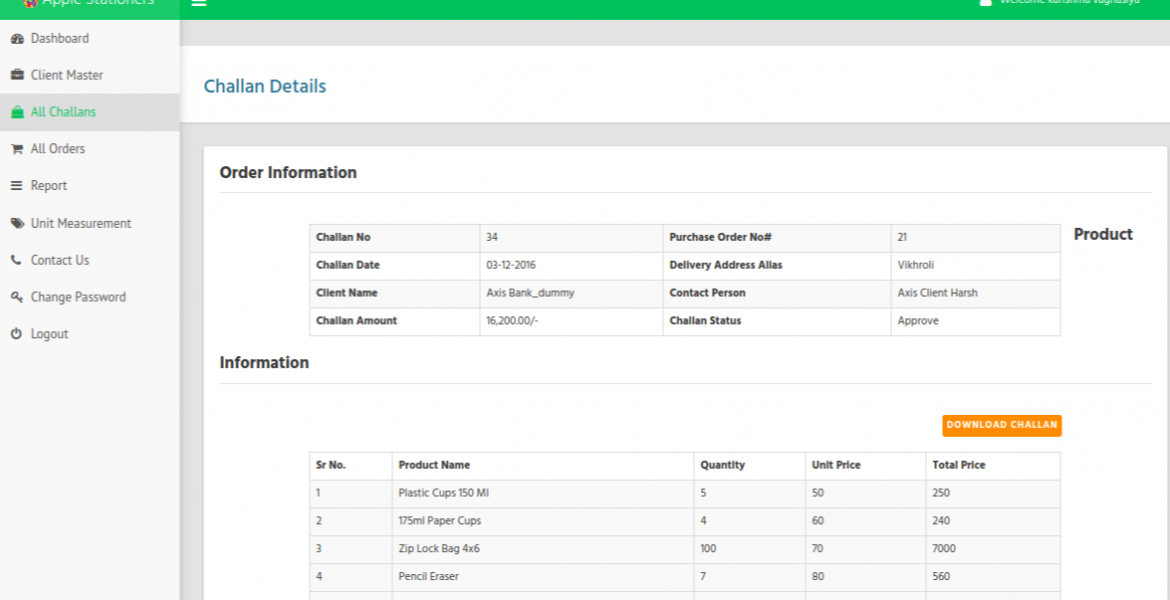Open the All Orders menu item
1170x600 pixels.
tap(57, 149)
